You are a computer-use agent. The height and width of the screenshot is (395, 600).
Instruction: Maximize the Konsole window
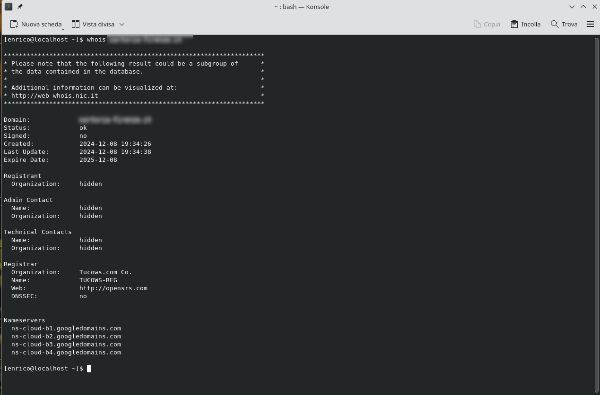[x=583, y=7]
